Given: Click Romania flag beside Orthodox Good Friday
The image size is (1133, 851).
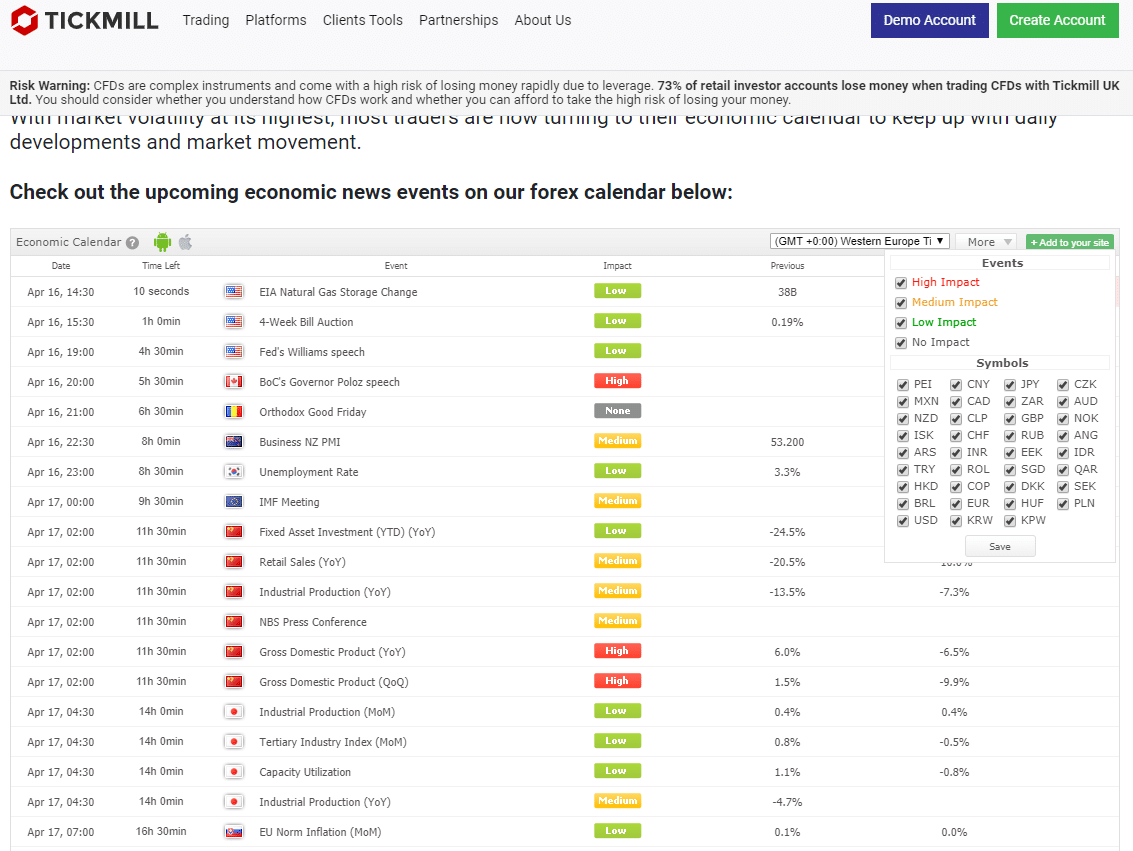Looking at the screenshot, I should (233, 412).
